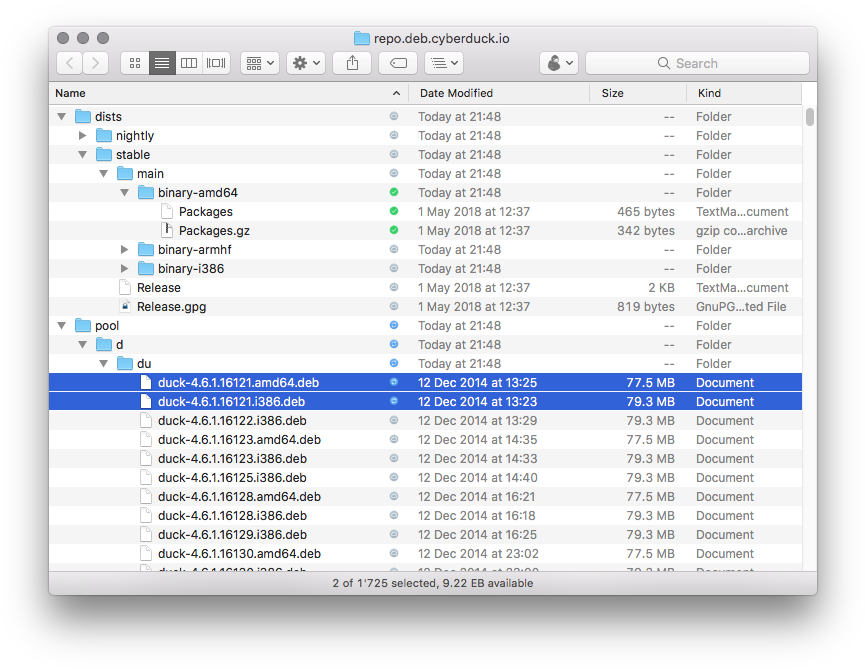Viewport: 865px width, 669px height.
Task: Collapse the pool folder
Action: 62,325
